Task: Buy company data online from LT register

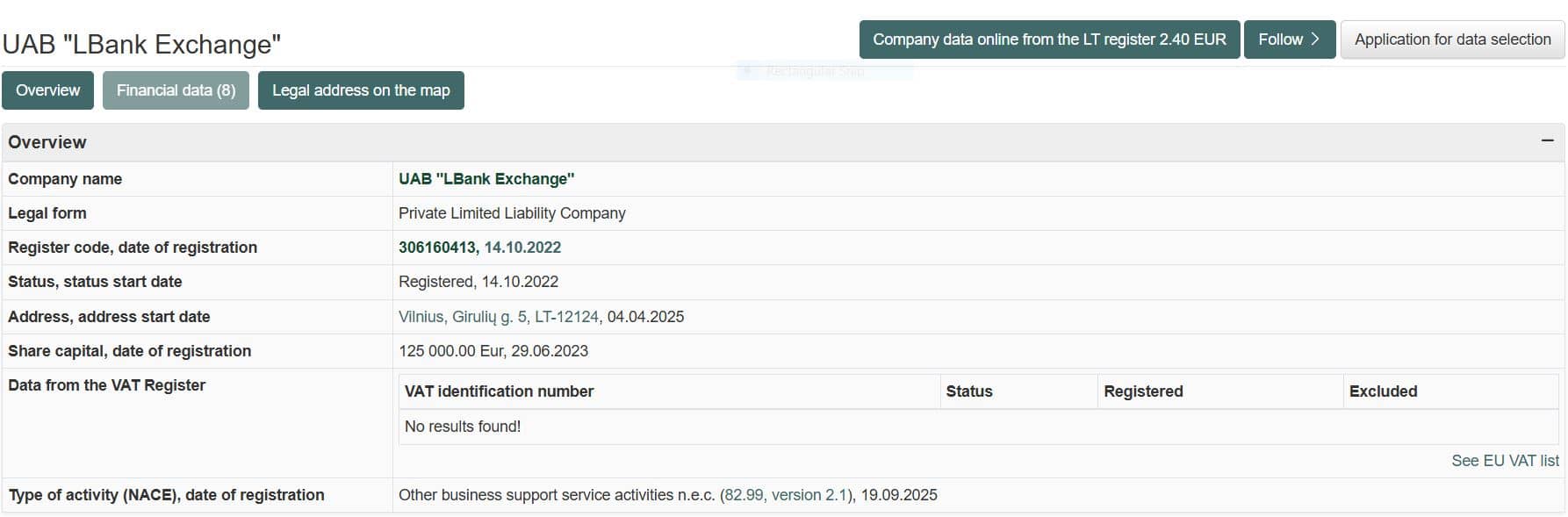Action: (x=1049, y=39)
